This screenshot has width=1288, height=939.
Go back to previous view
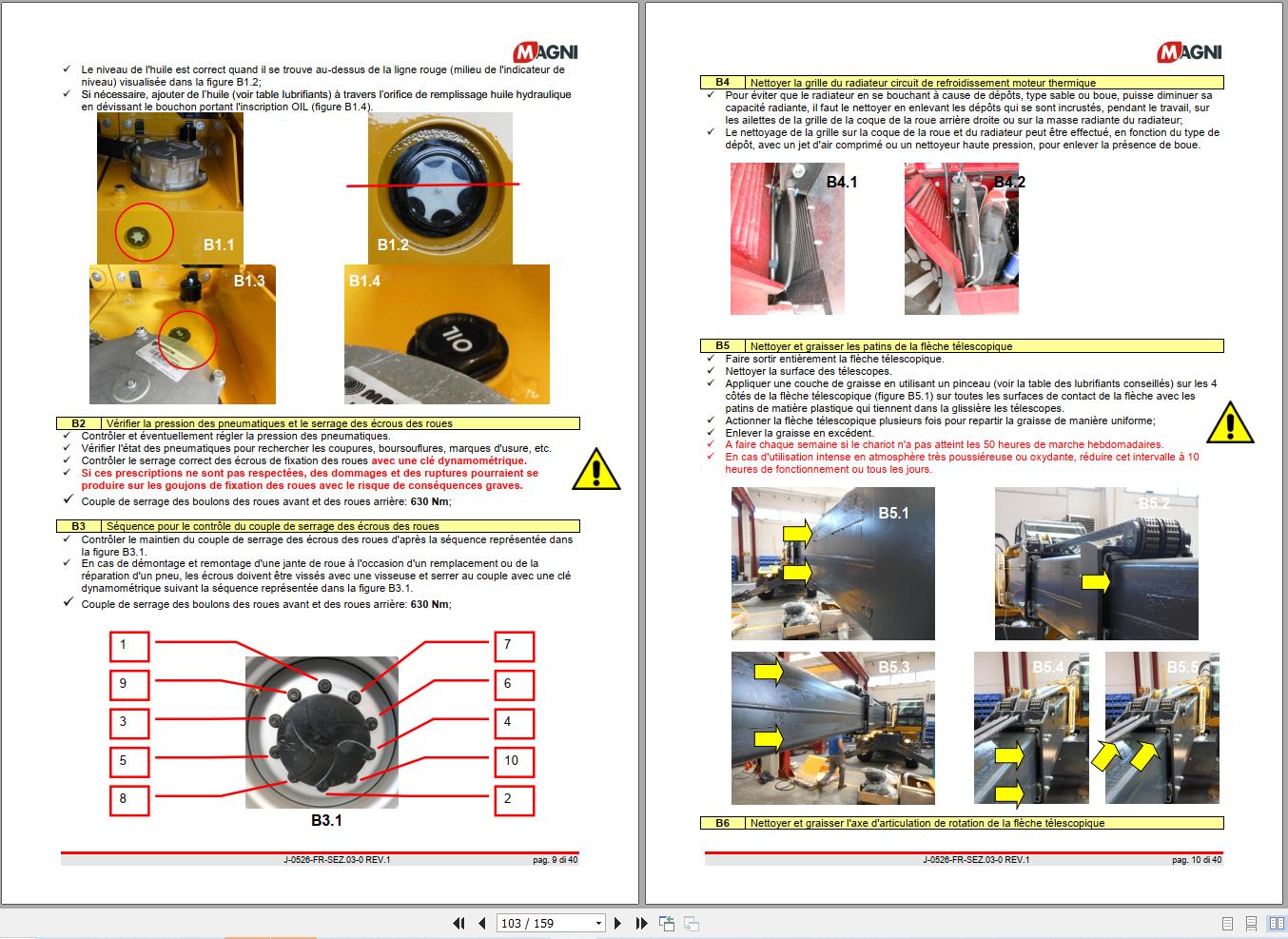[x=667, y=923]
